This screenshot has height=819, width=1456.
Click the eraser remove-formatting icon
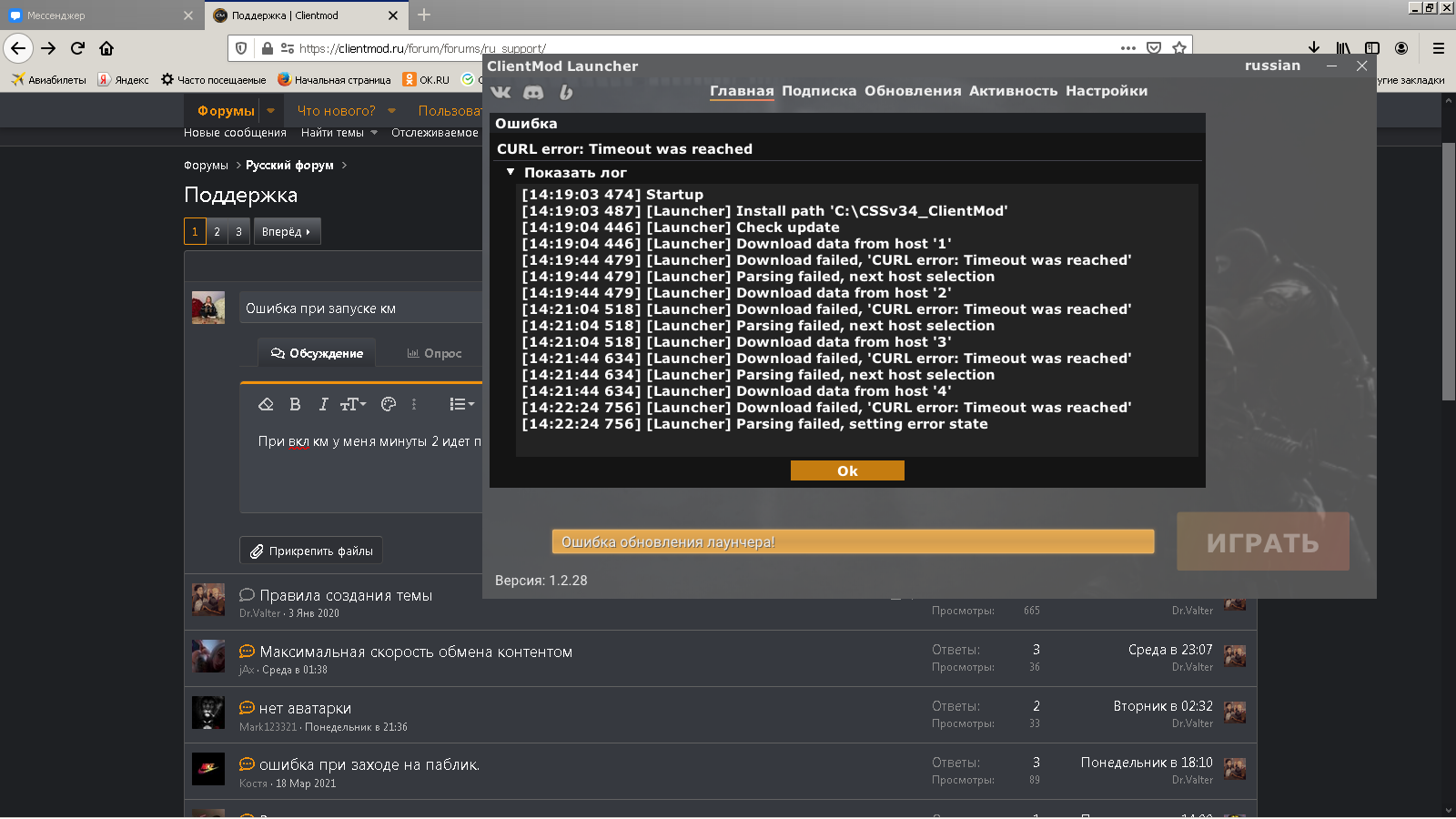[266, 404]
